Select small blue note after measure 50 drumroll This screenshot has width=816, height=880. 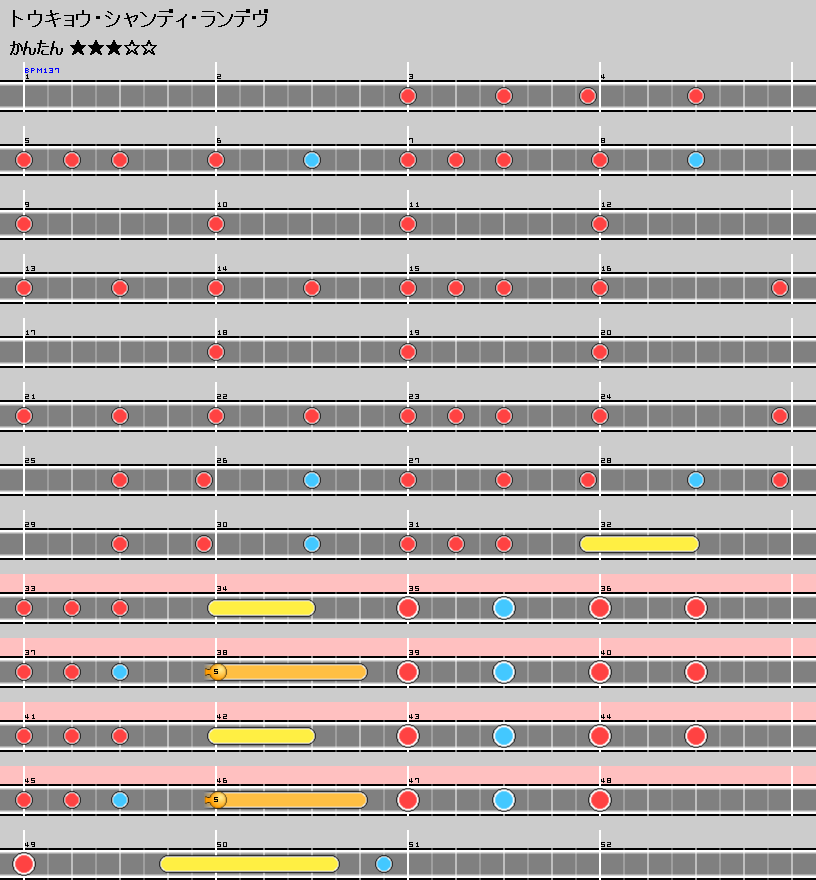pyautogui.click(x=384, y=864)
